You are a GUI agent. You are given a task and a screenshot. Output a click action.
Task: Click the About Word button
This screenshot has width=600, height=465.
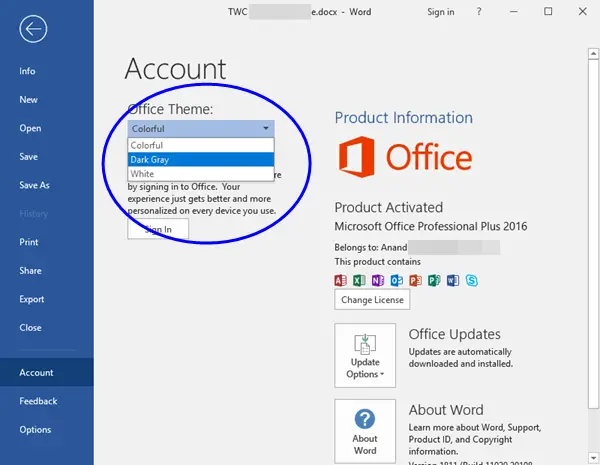365,431
